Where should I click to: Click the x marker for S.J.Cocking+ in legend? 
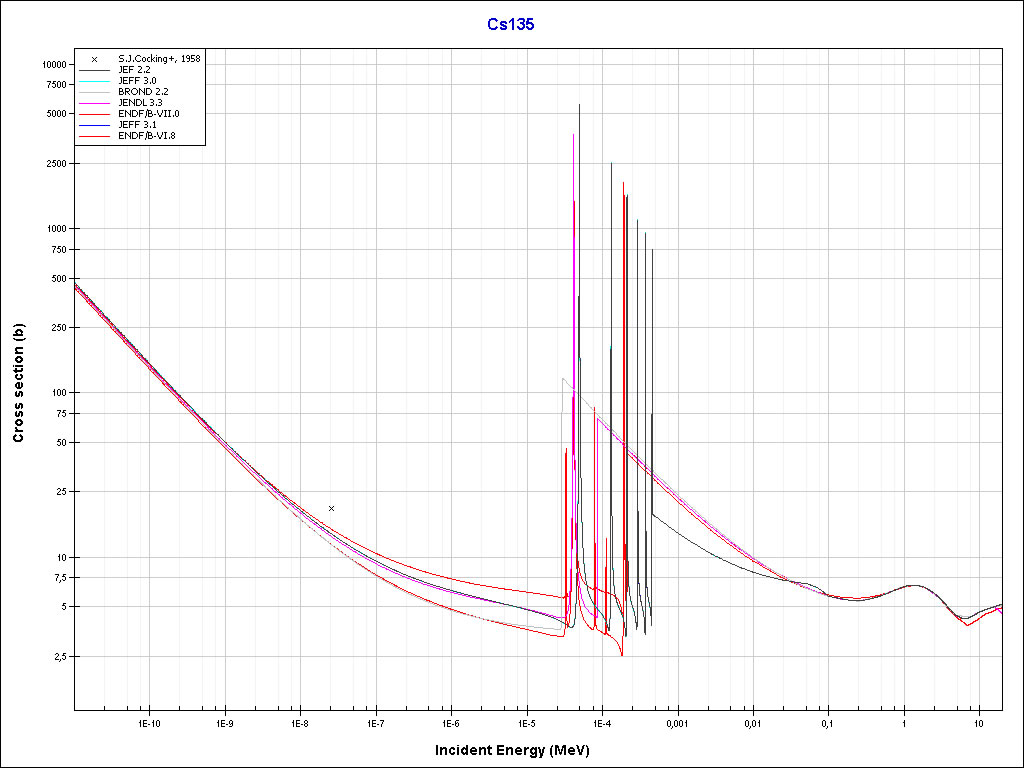click(94, 59)
